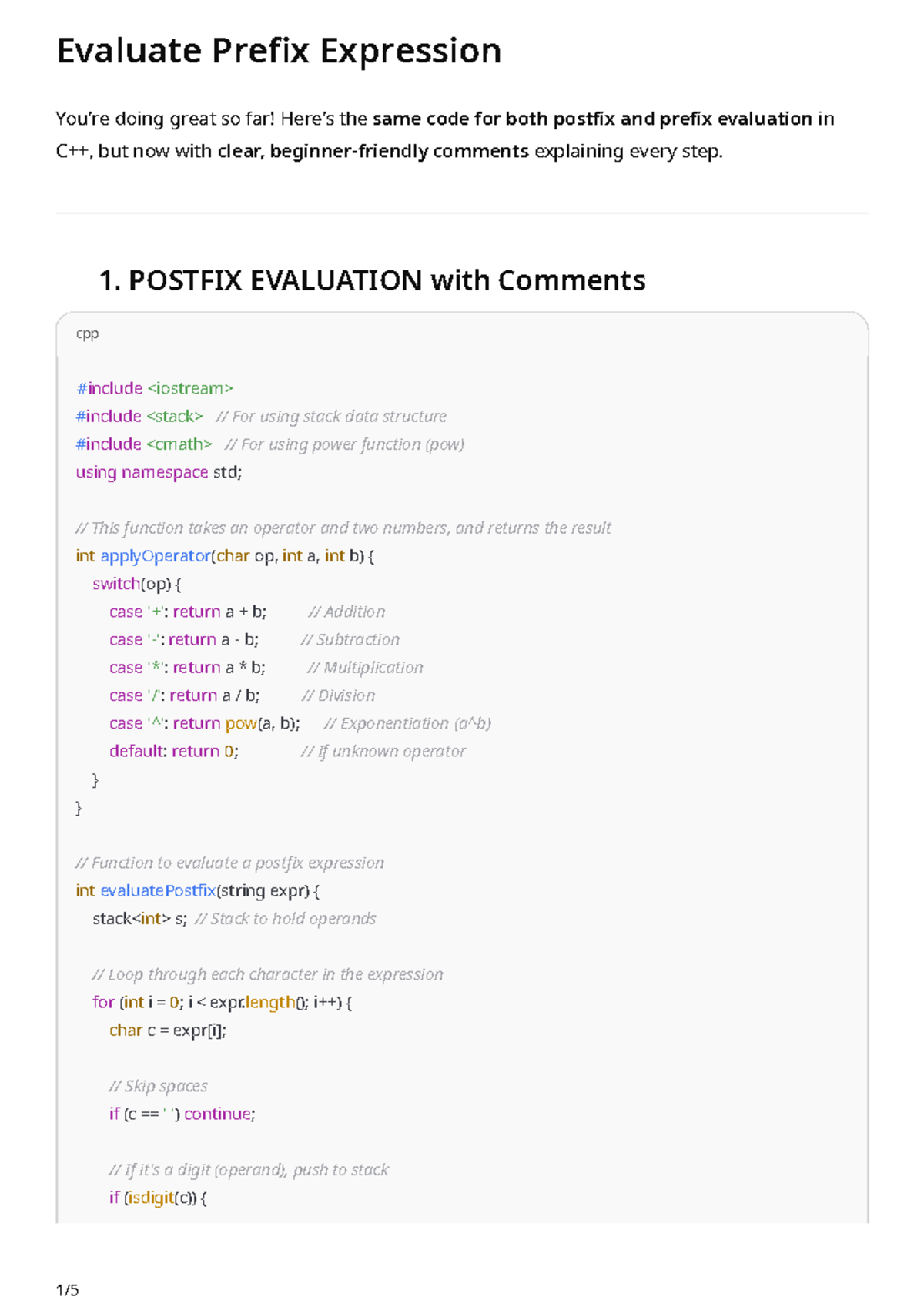Click the "using namespace std;" line
The height and width of the screenshot is (1307, 924).
[x=159, y=472]
